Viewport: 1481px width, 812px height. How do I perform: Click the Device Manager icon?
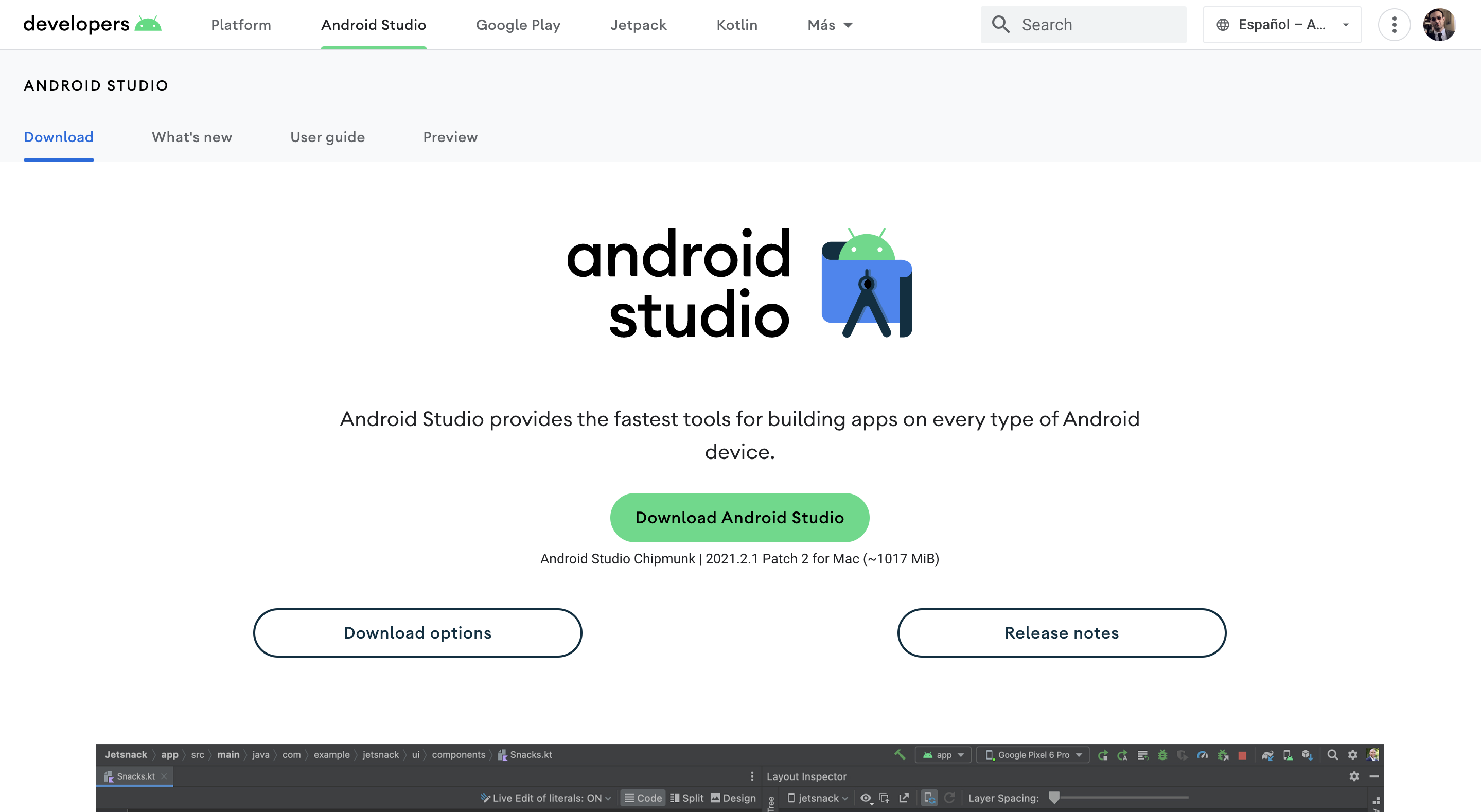[x=1288, y=755]
